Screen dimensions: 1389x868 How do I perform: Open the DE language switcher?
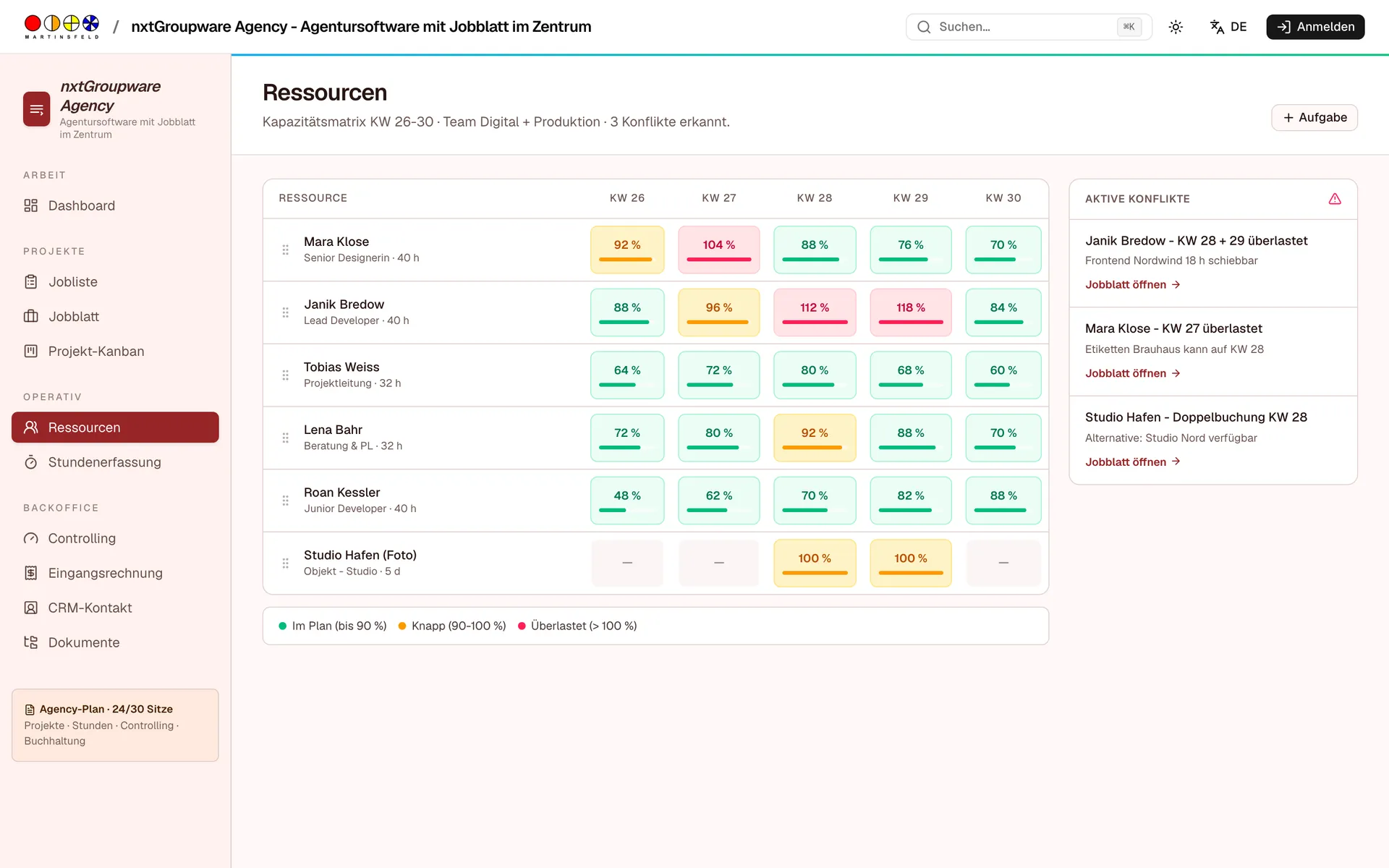tap(1228, 27)
